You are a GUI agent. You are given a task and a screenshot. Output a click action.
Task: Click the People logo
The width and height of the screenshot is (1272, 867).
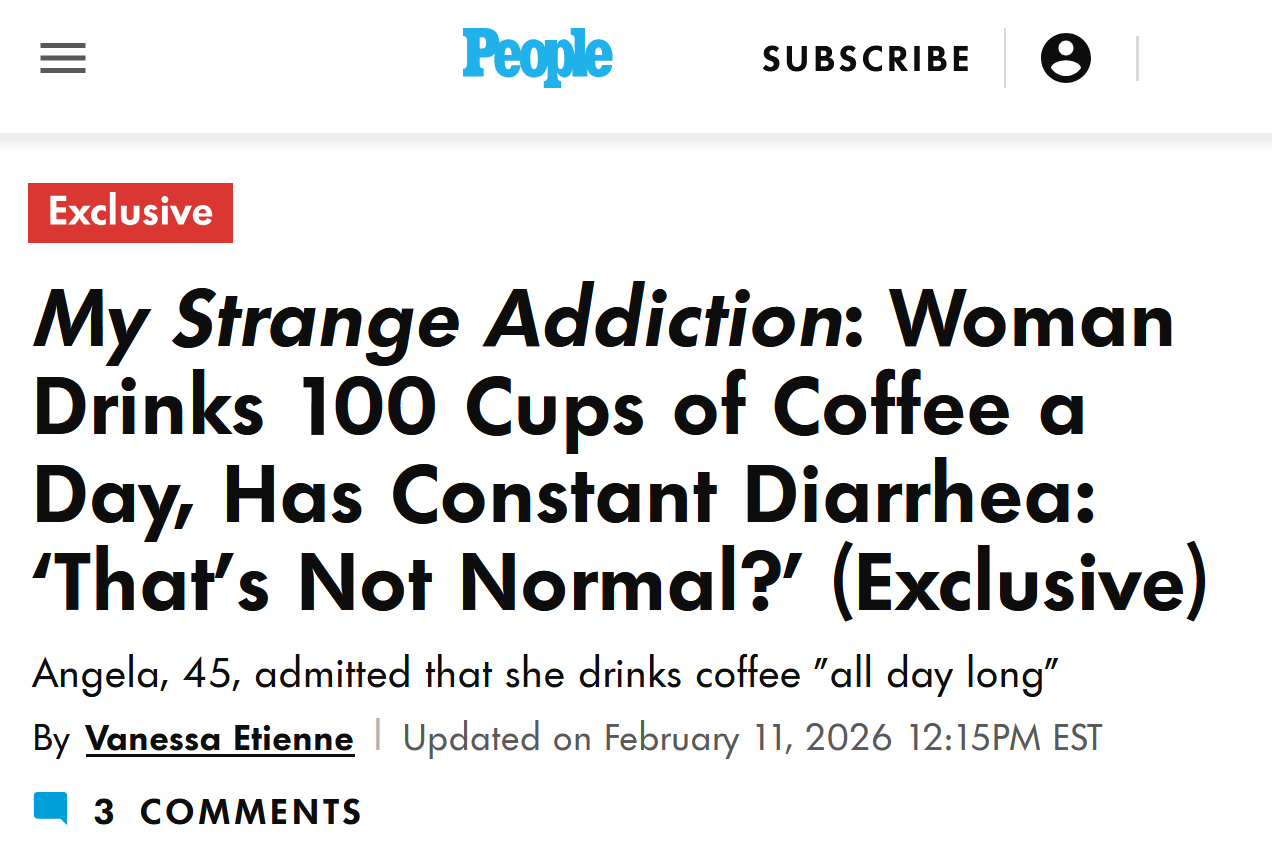[537, 56]
